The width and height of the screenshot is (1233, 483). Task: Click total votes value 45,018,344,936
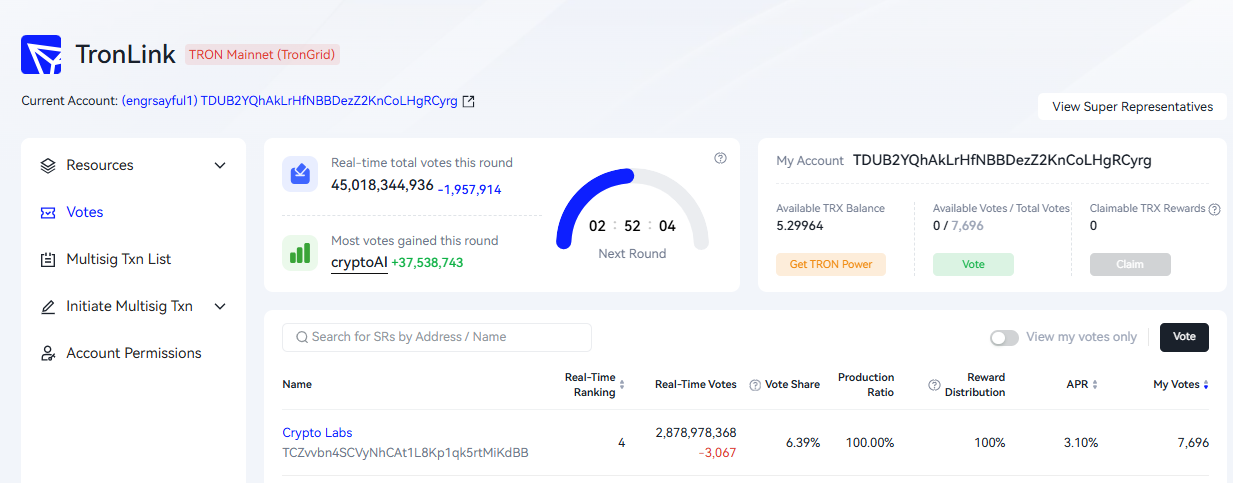point(382,185)
